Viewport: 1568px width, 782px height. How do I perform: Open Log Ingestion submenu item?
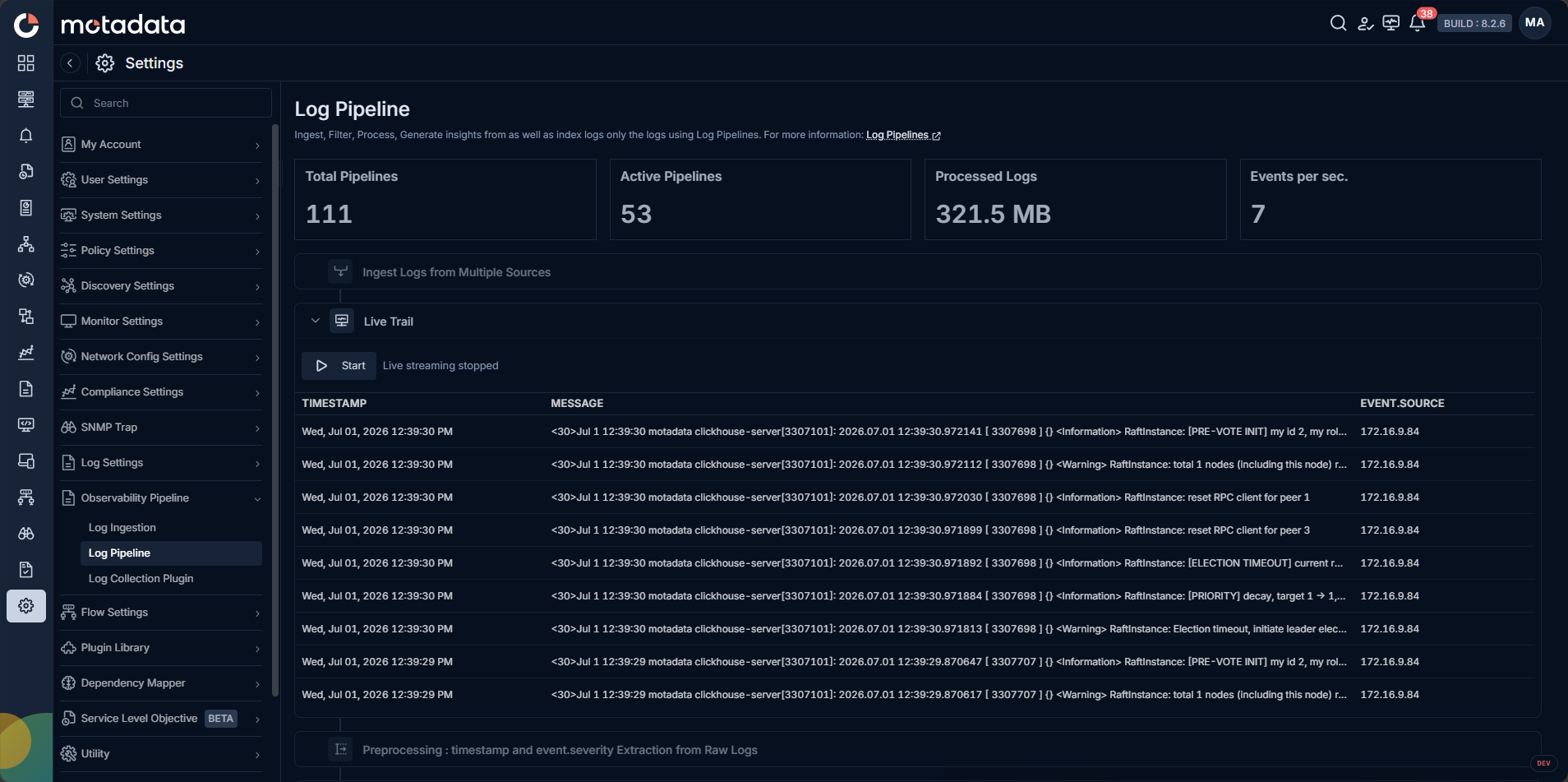122,528
